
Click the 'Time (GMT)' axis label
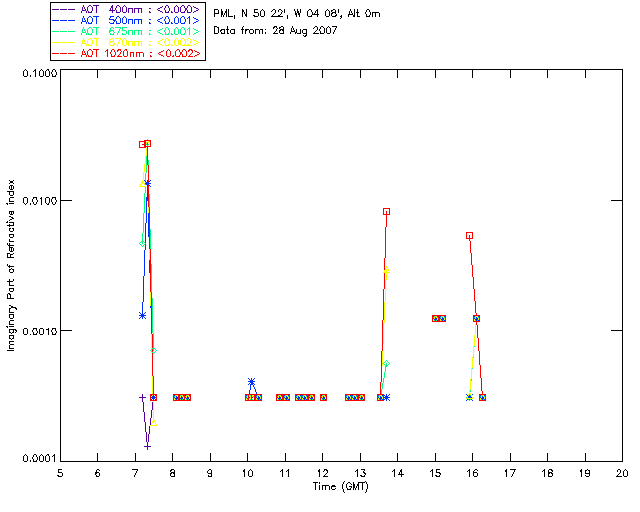pyautogui.click(x=340, y=487)
